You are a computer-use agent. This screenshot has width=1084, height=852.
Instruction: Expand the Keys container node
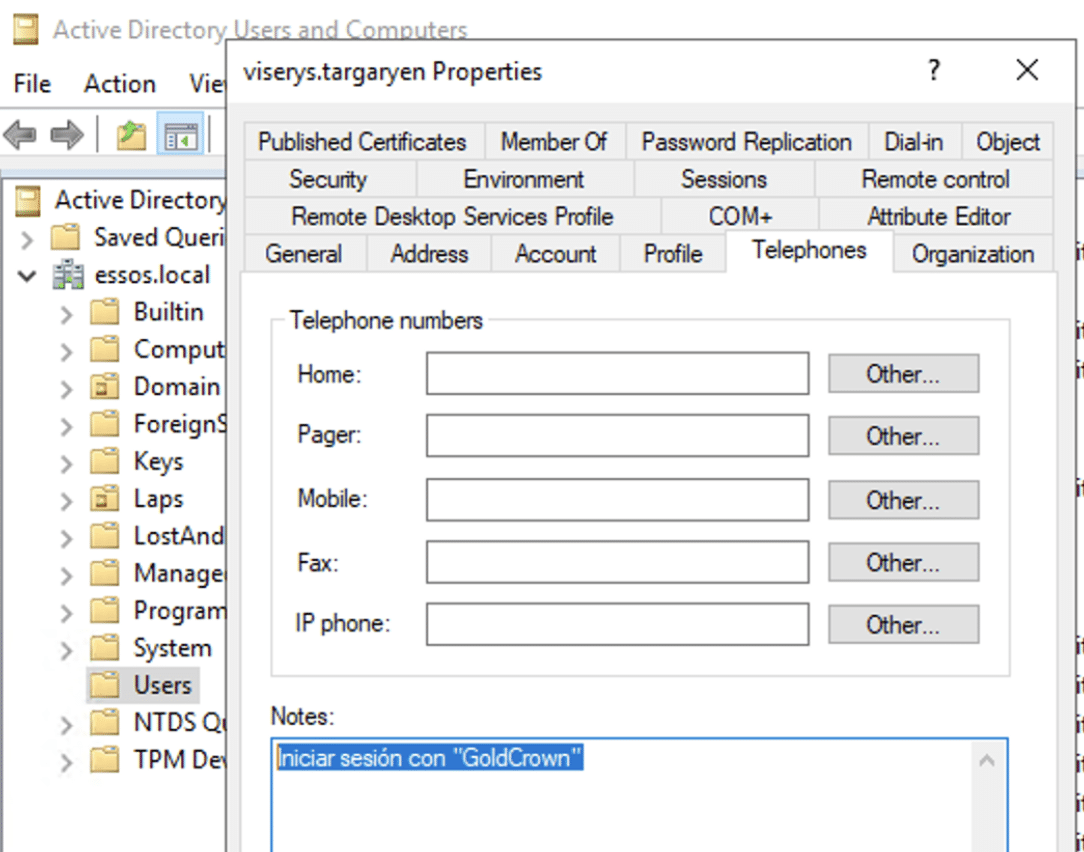point(66,463)
